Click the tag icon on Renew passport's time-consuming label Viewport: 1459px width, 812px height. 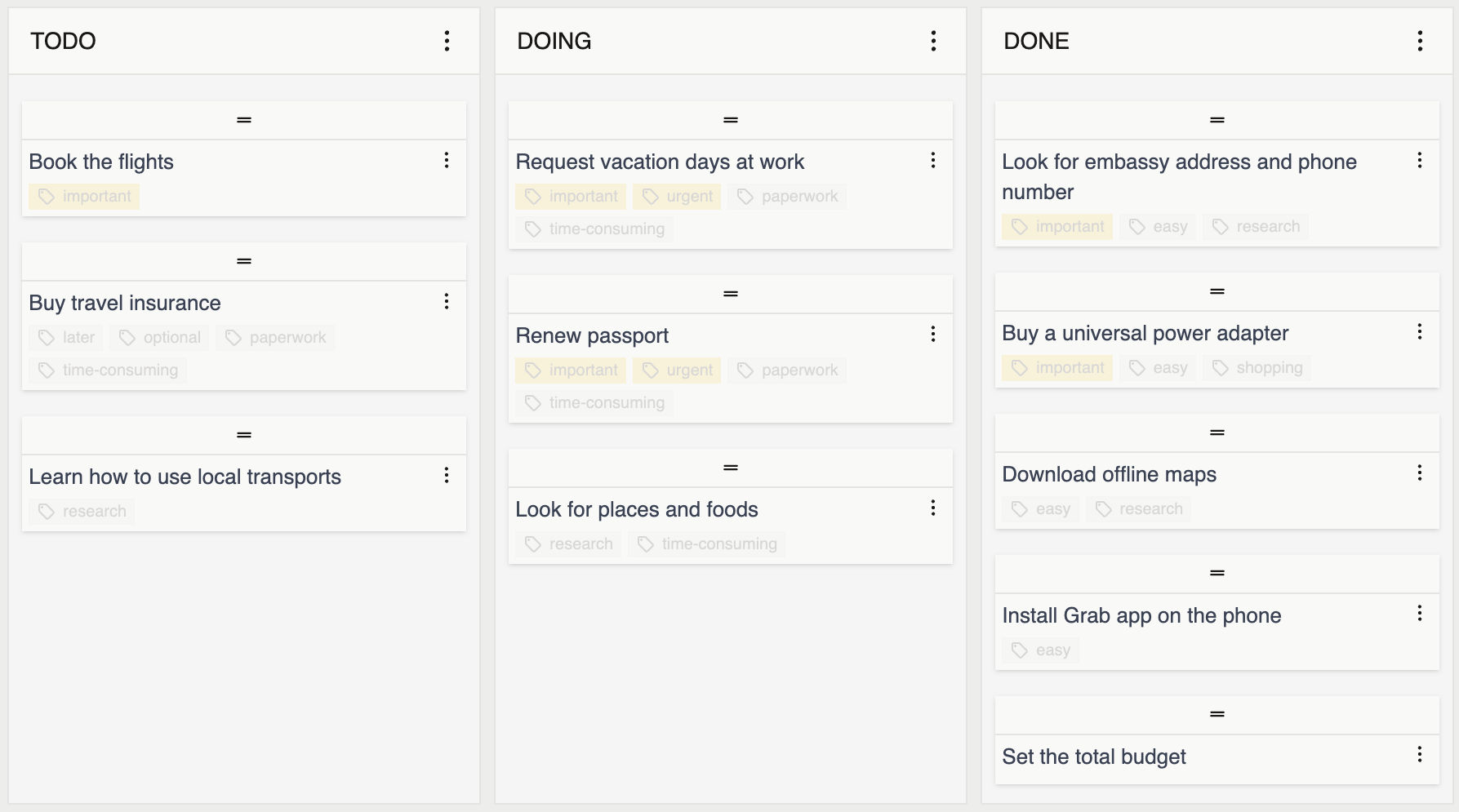tap(533, 402)
